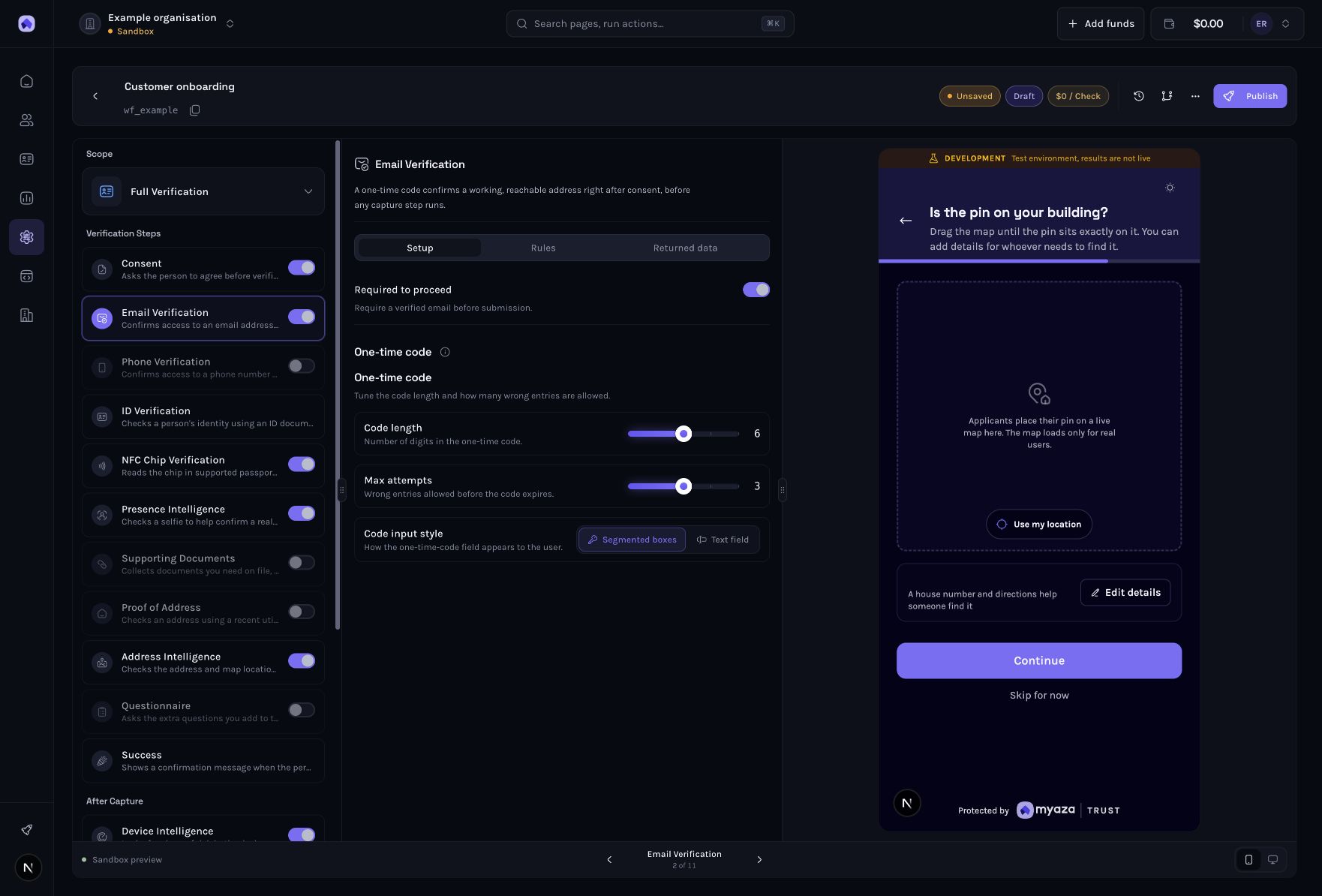
Task: Click the preview panel resize handle
Action: pyautogui.click(x=783, y=490)
